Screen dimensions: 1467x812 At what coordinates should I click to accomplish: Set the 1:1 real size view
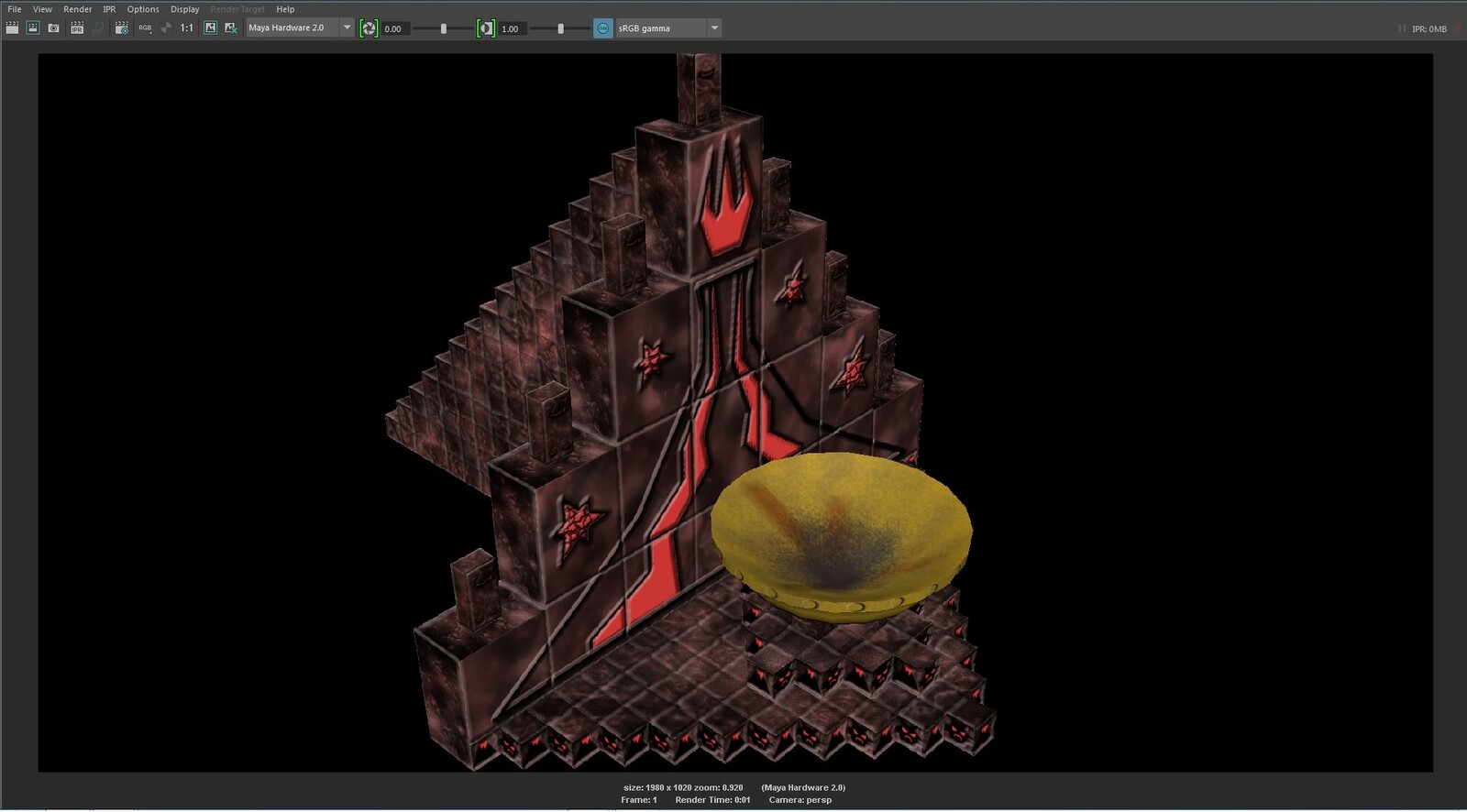point(187,28)
